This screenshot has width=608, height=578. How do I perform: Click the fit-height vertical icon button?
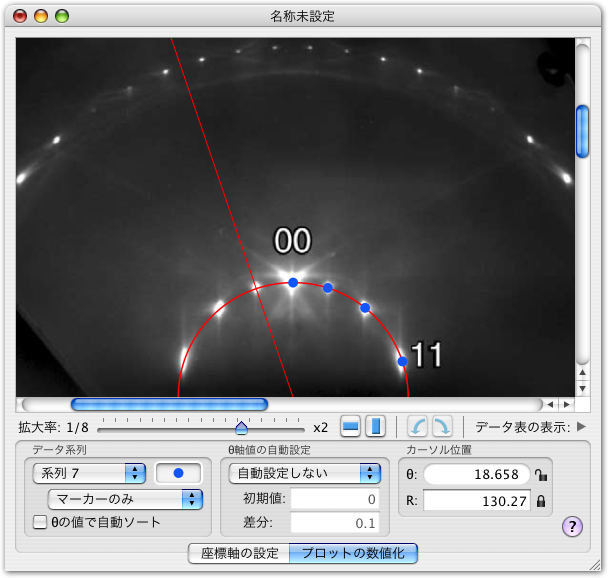(375, 426)
